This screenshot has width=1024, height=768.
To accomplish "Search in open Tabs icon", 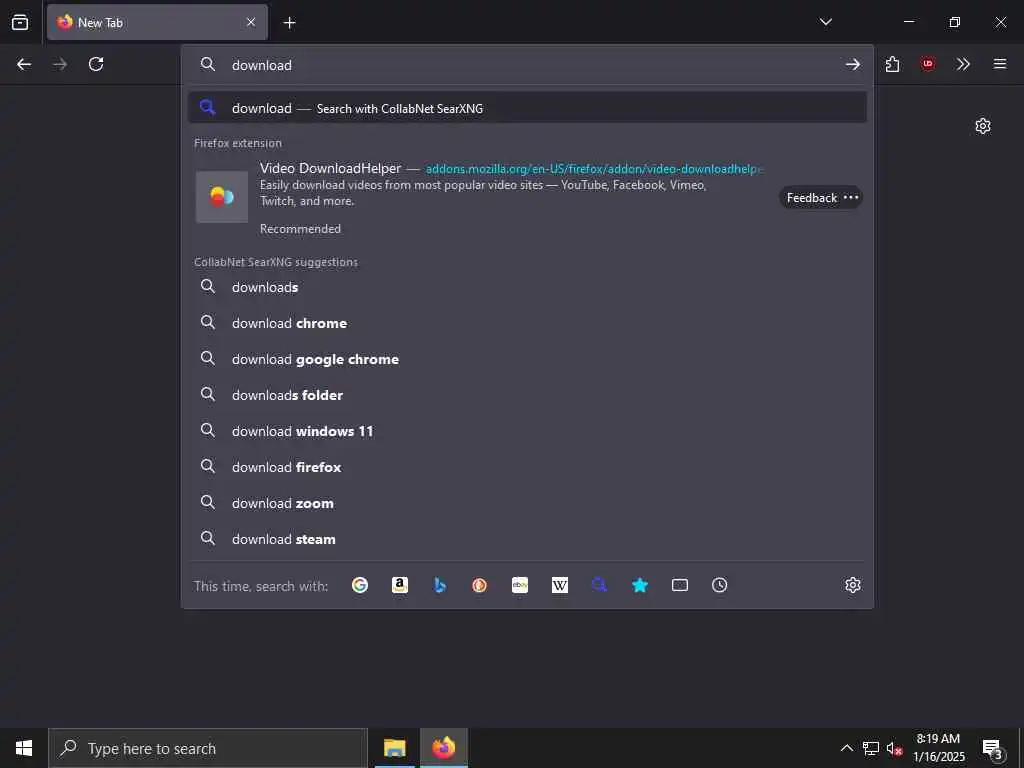I will click(680, 585).
